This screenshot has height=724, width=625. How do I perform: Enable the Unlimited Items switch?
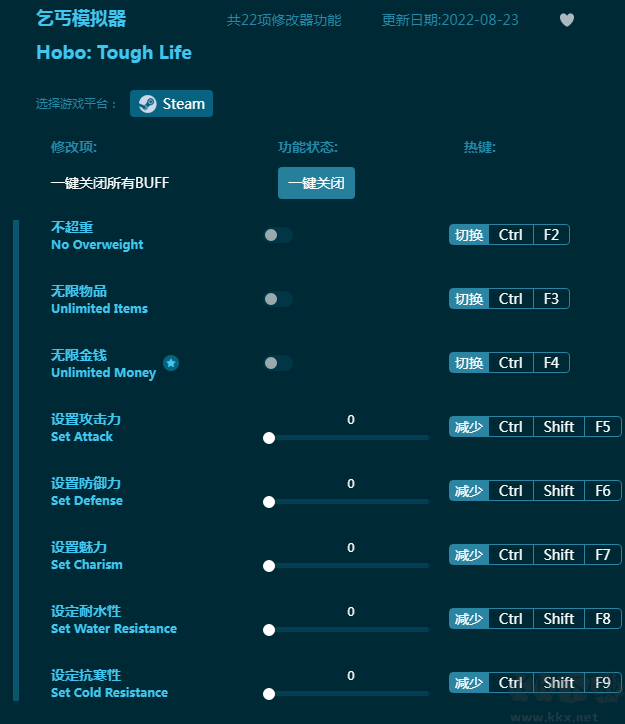click(x=278, y=299)
